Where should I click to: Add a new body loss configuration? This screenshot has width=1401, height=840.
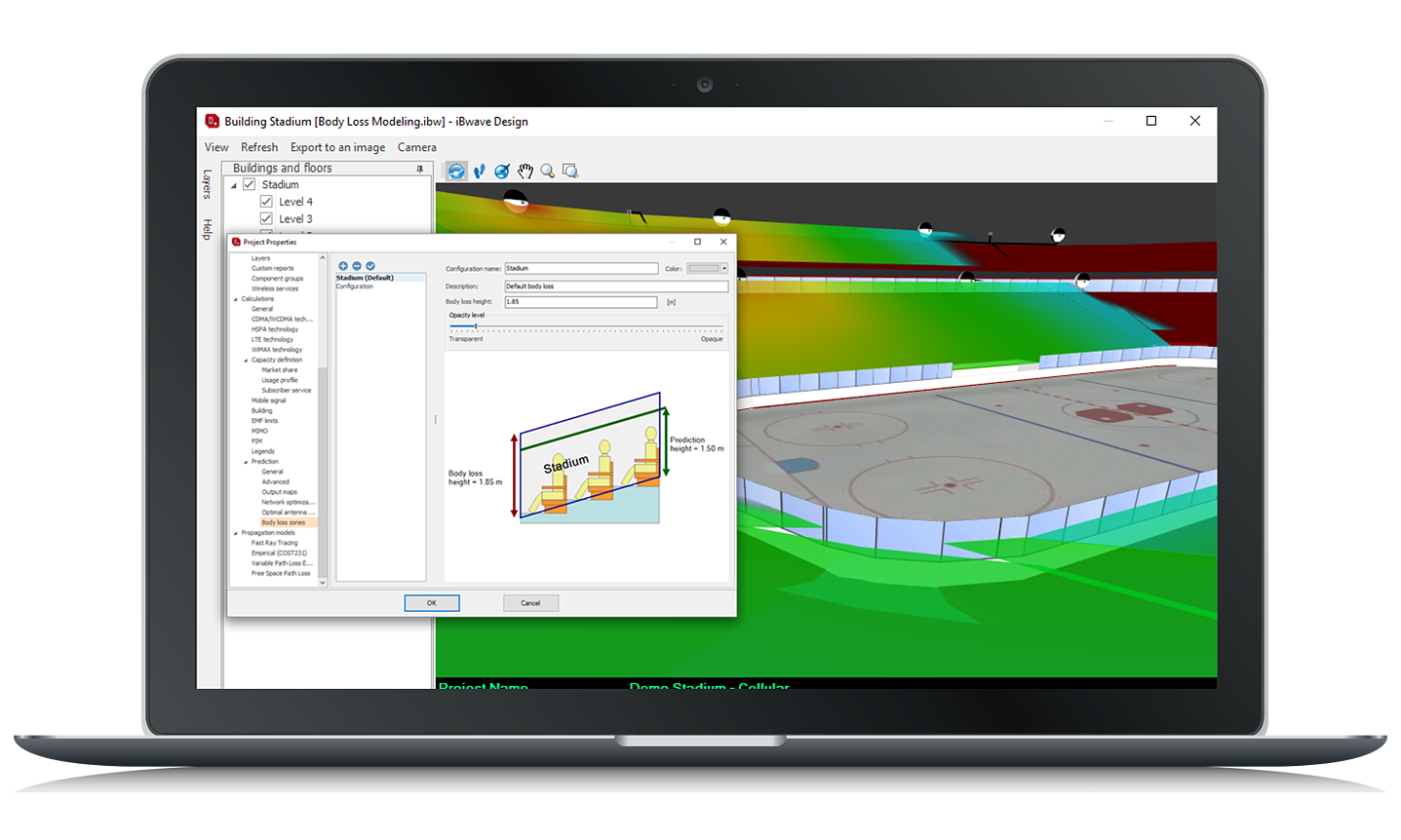[343, 266]
